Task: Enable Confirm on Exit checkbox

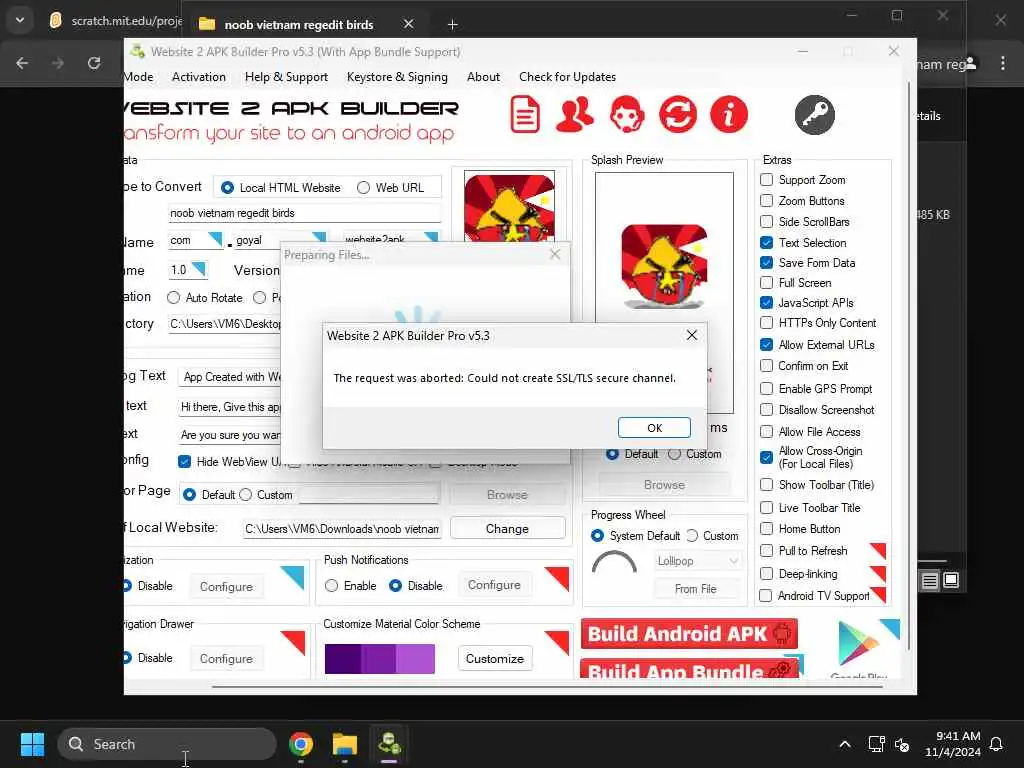Action: pyautogui.click(x=767, y=366)
